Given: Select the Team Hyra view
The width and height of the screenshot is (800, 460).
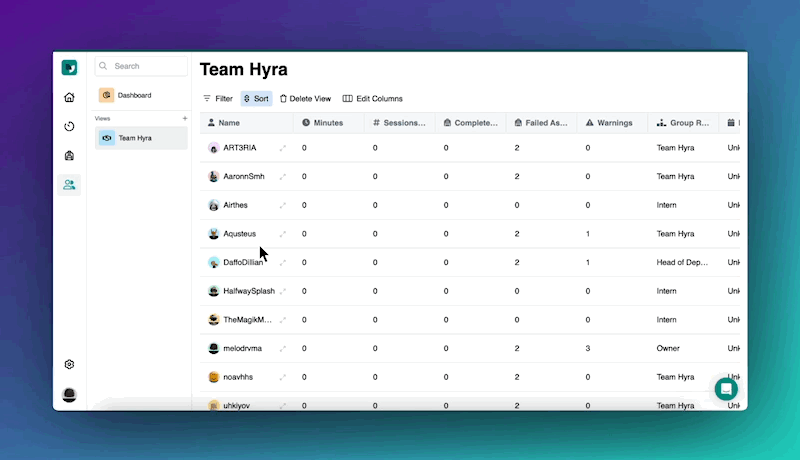Looking at the screenshot, I should click(x=140, y=138).
